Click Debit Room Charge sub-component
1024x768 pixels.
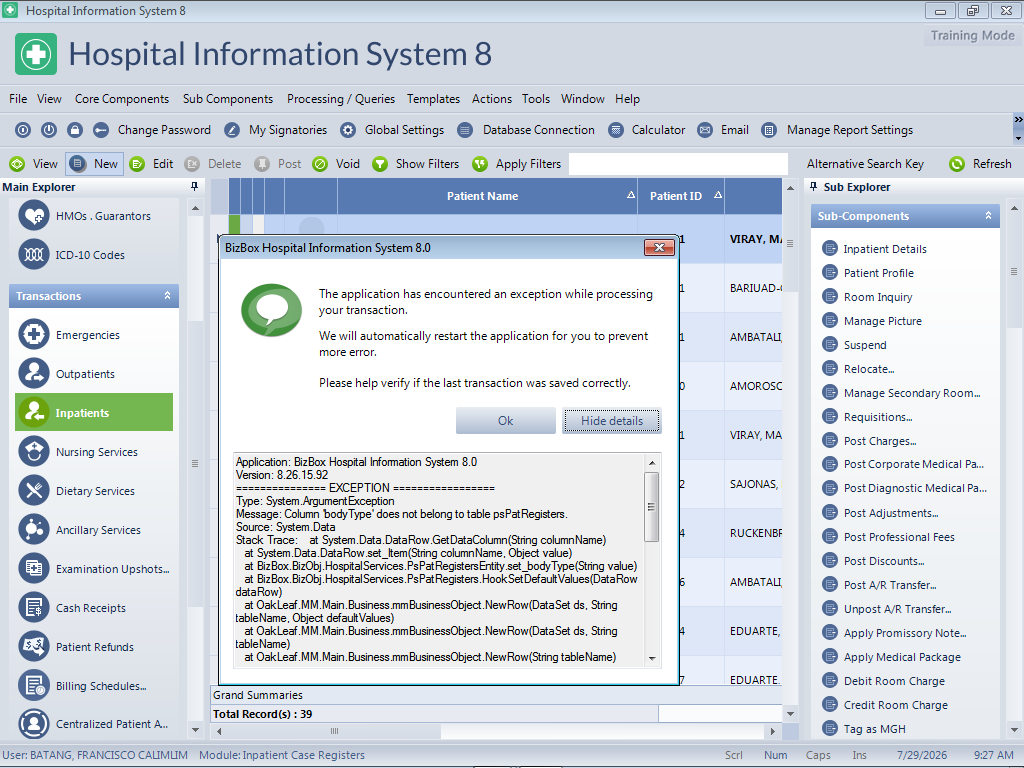coord(894,681)
